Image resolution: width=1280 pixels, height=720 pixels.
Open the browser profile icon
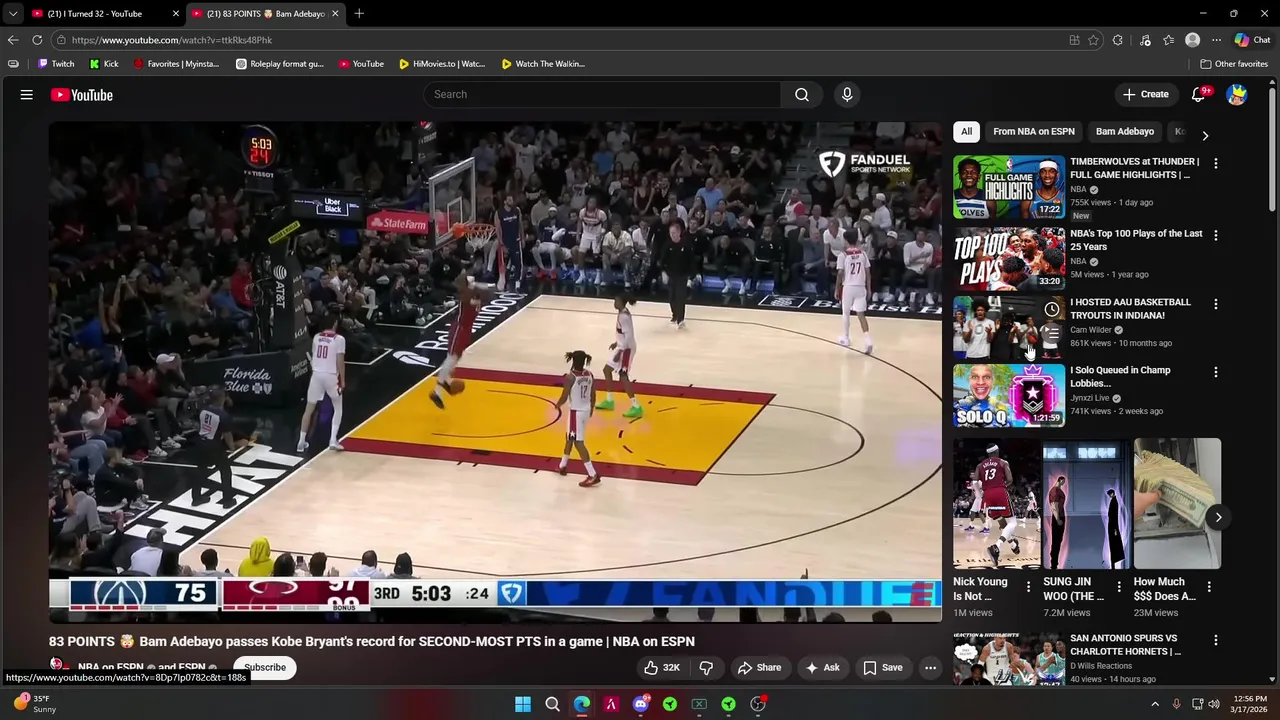pos(1192,40)
